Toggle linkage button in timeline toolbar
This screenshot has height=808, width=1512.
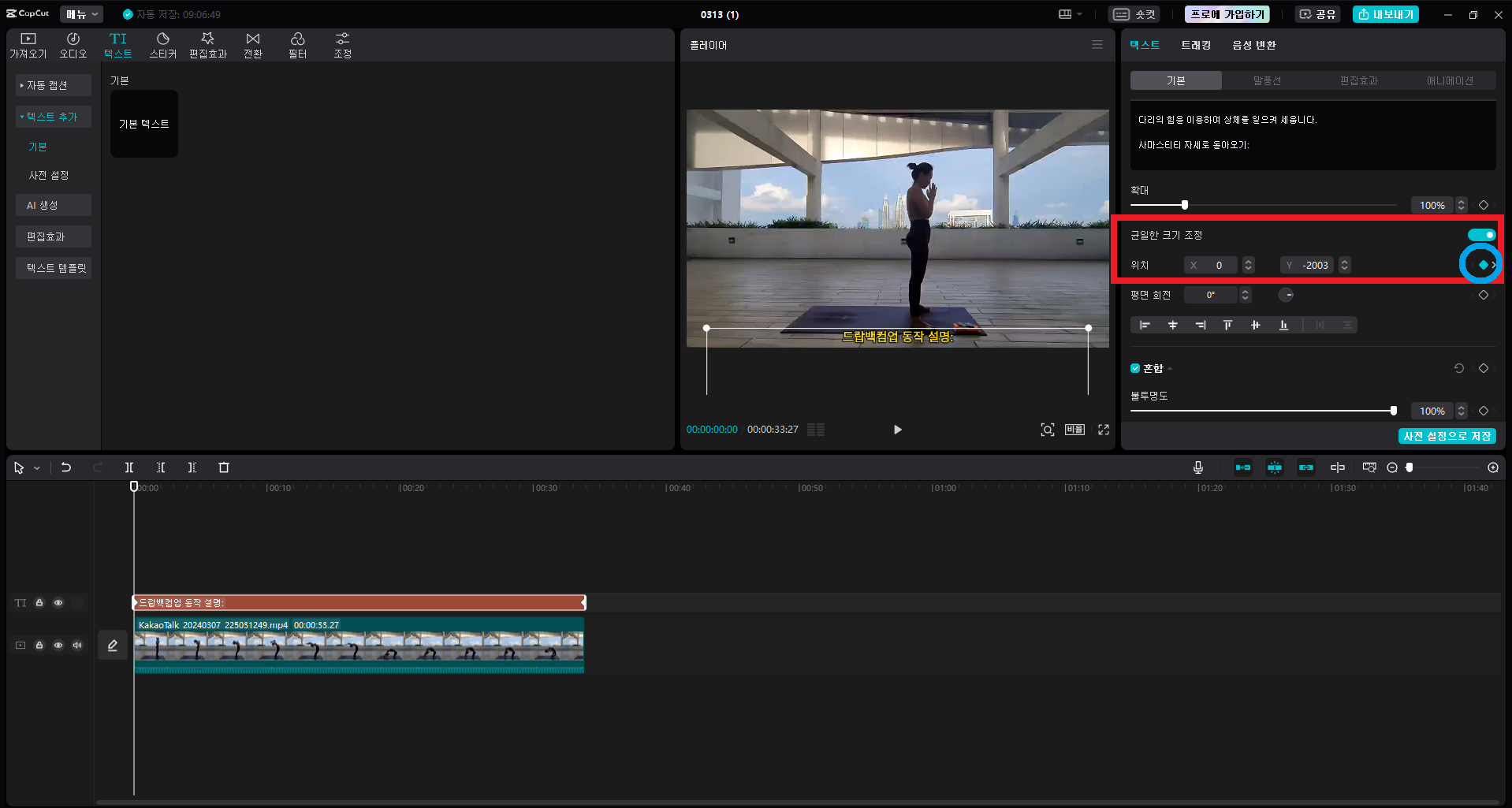point(1306,467)
